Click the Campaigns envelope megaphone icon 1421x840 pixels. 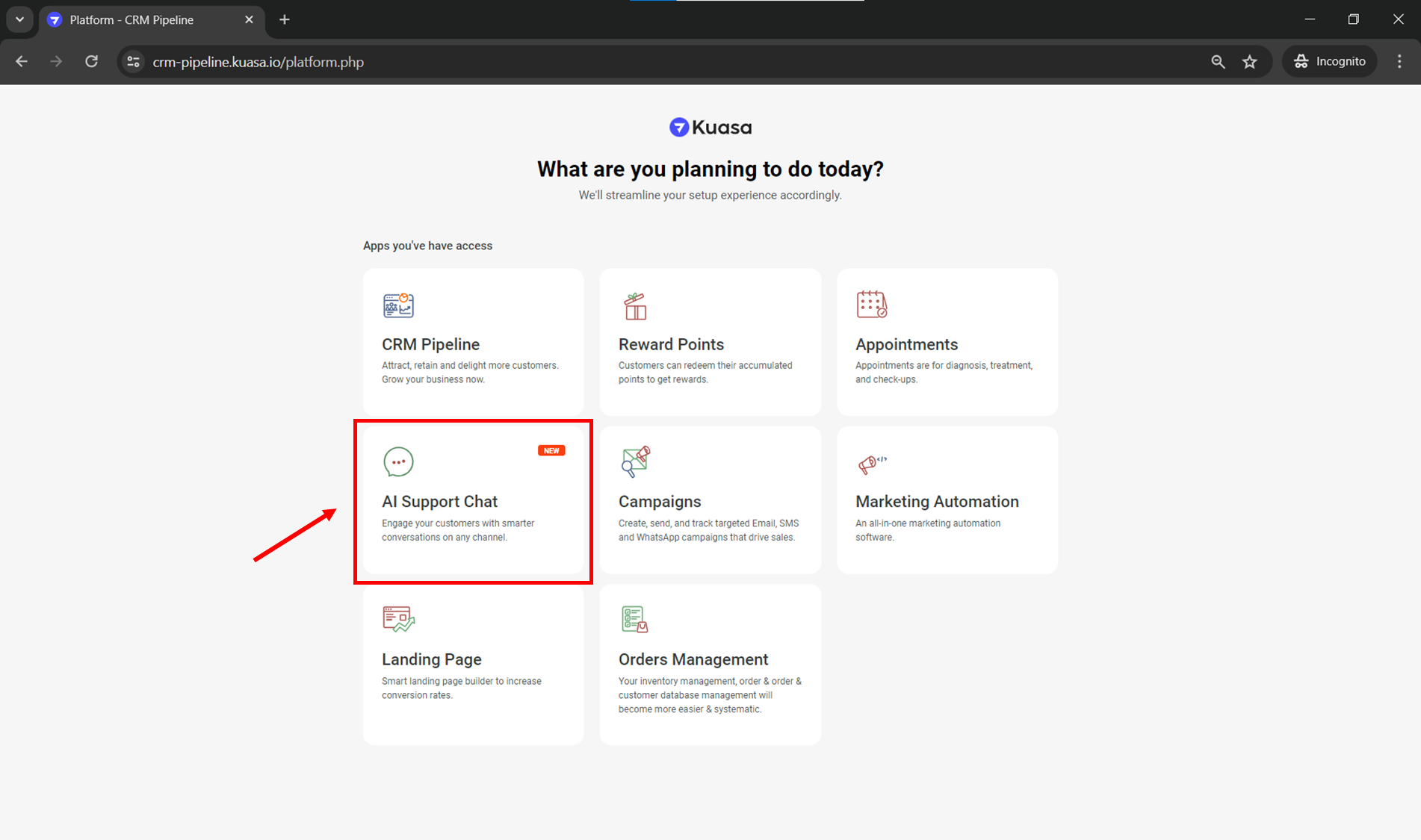tap(635, 461)
